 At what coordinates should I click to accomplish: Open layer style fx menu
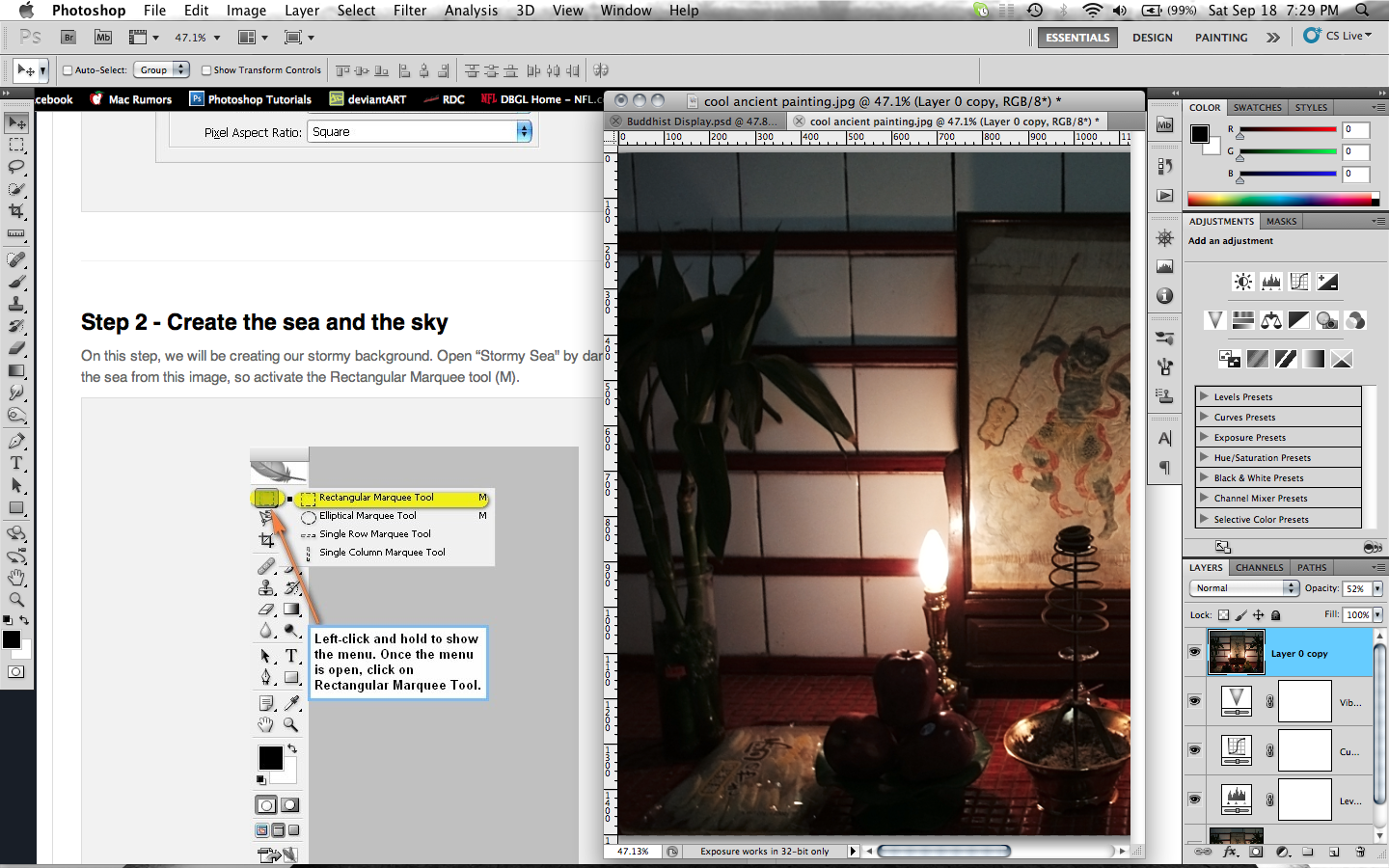[1230, 852]
